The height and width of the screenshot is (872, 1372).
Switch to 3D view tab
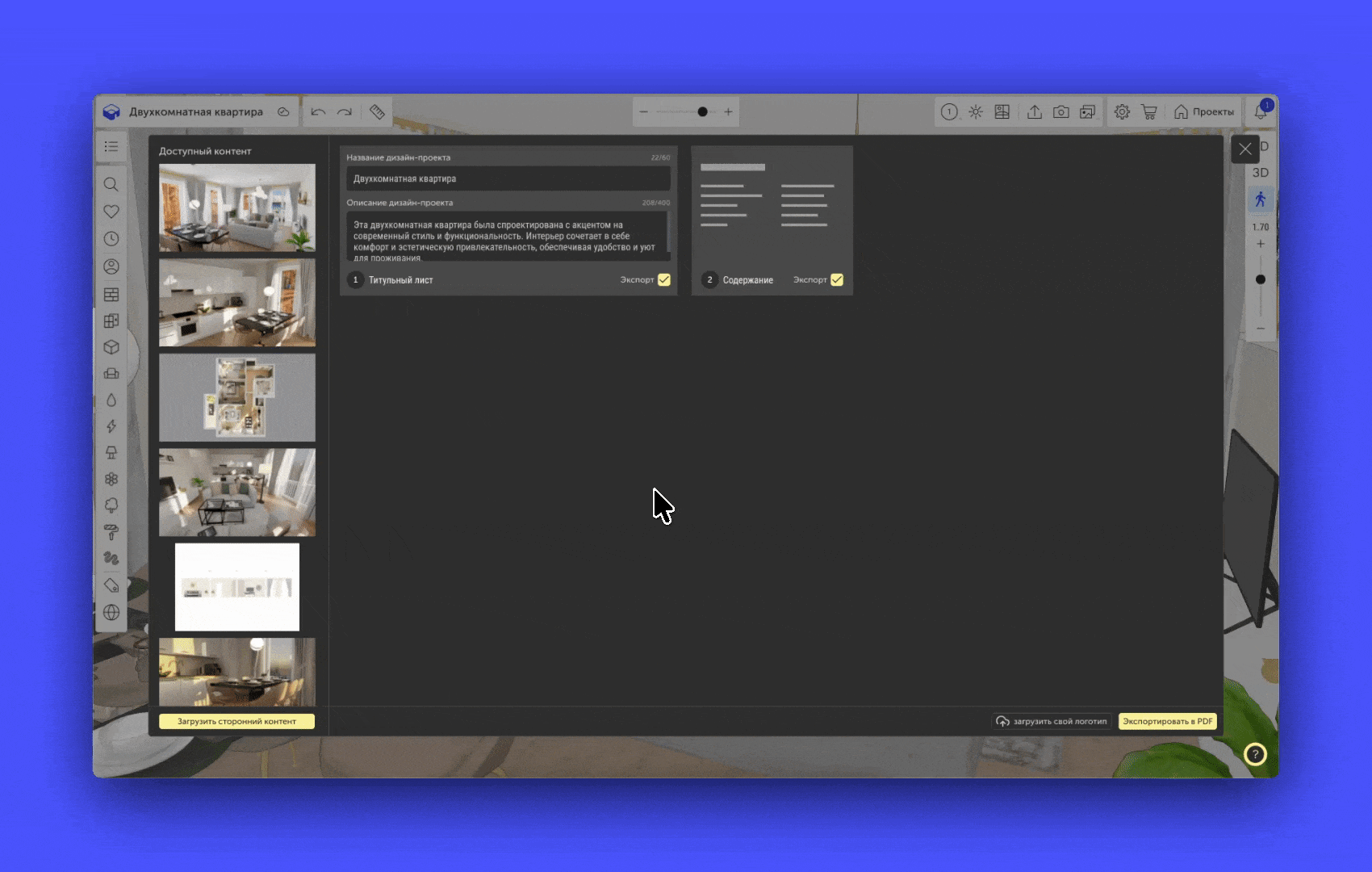[1260, 173]
